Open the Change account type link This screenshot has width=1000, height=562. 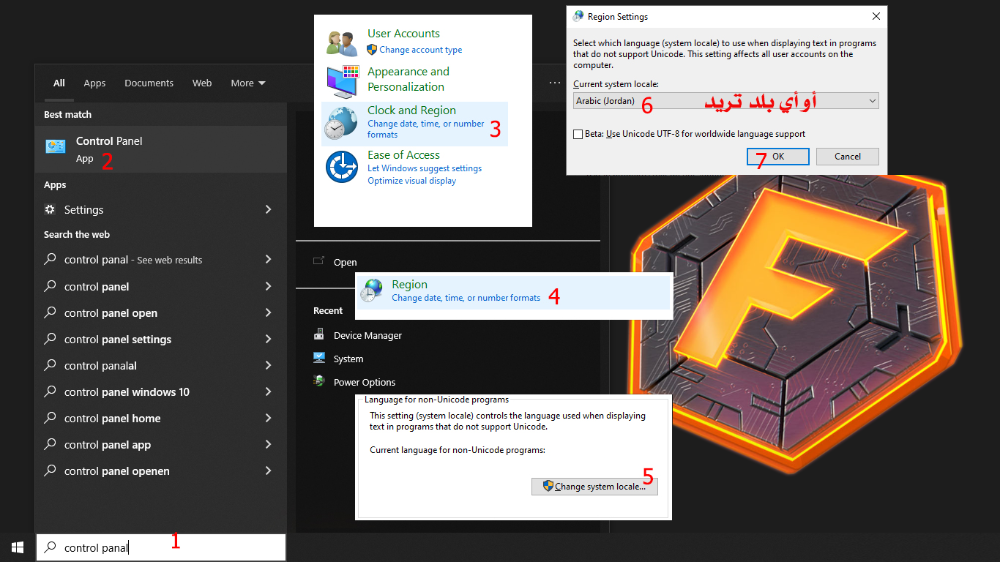(x=421, y=50)
